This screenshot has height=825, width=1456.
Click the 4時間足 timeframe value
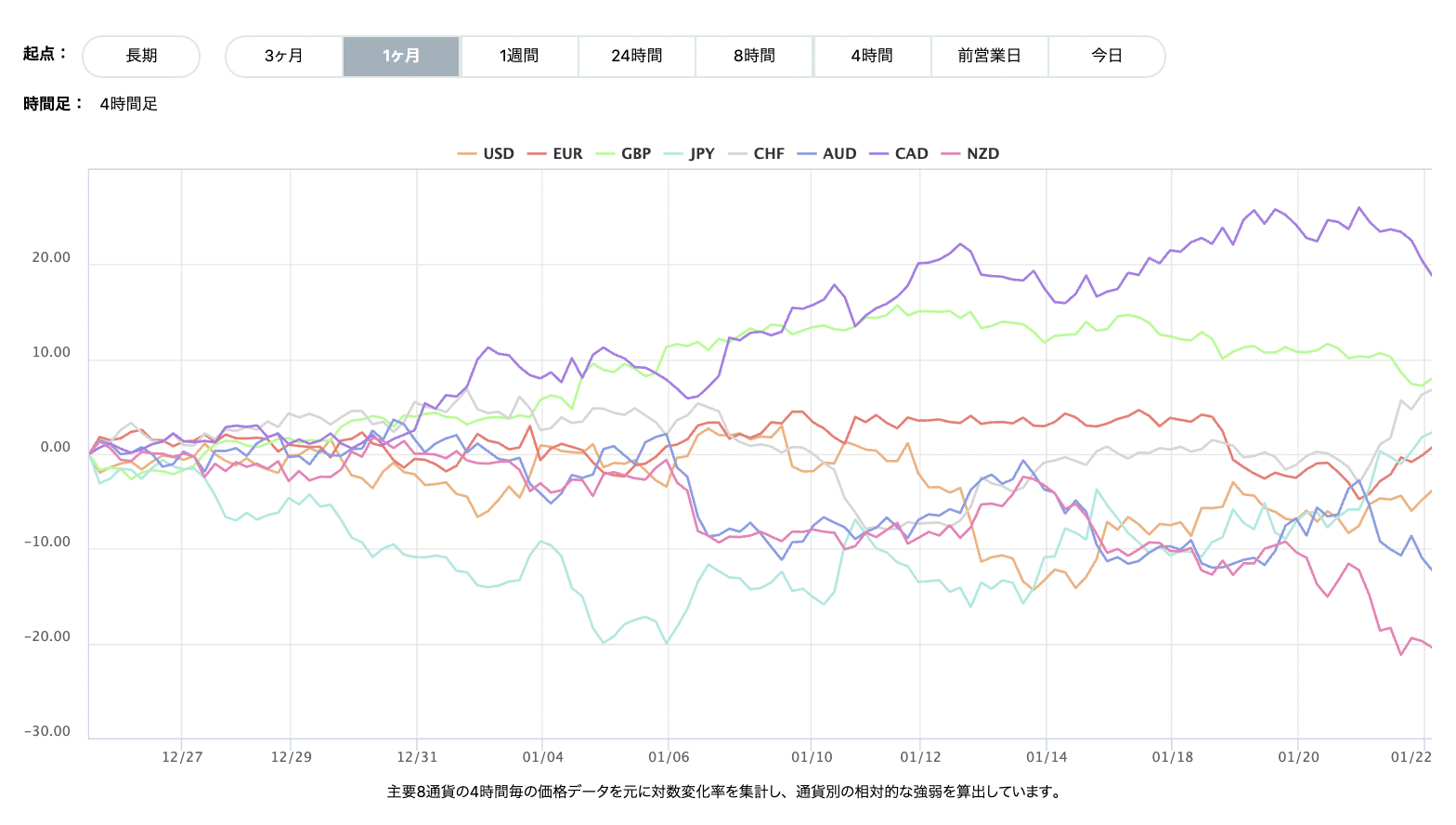coord(129,104)
